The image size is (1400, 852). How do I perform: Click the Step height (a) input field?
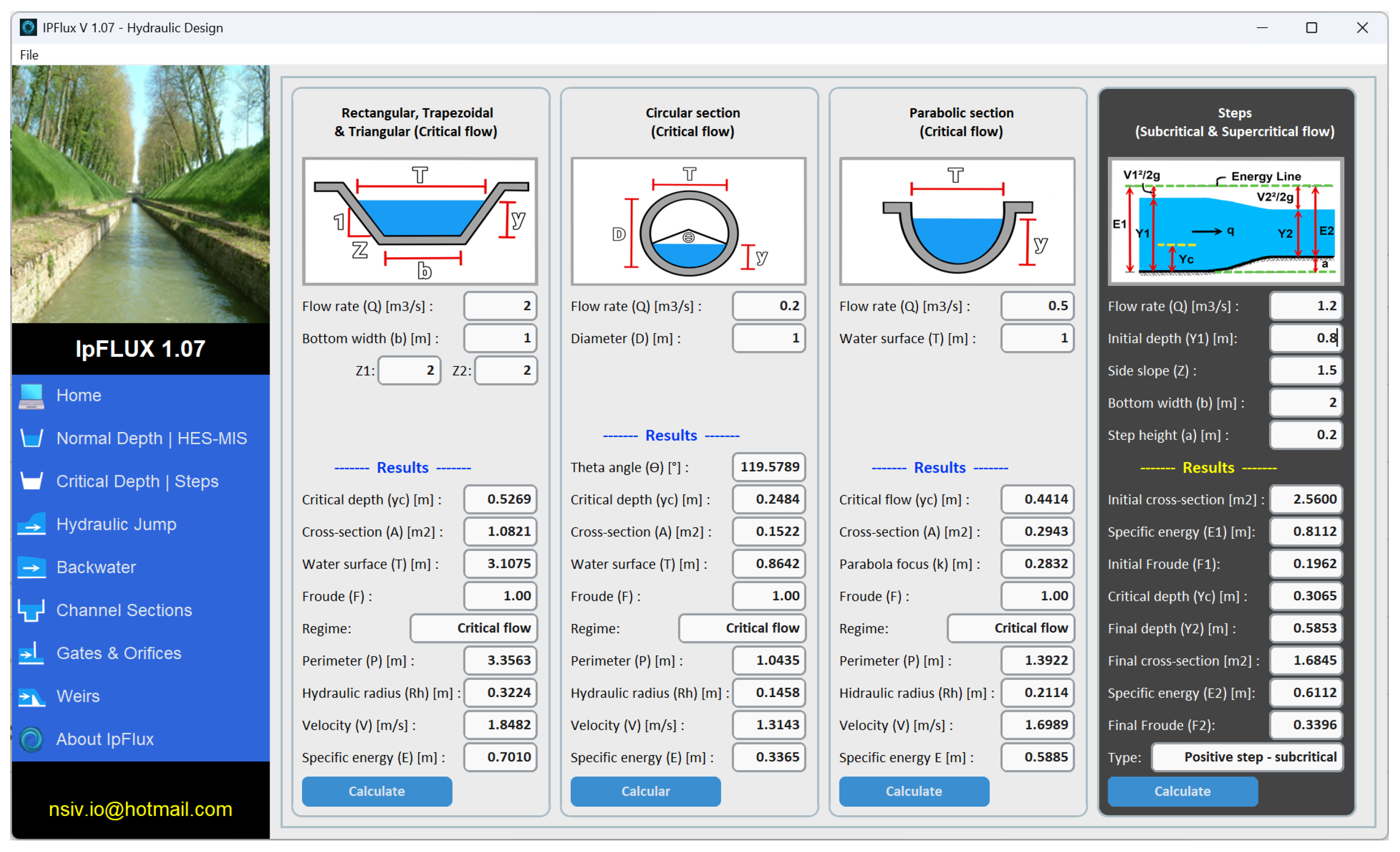click(1306, 435)
